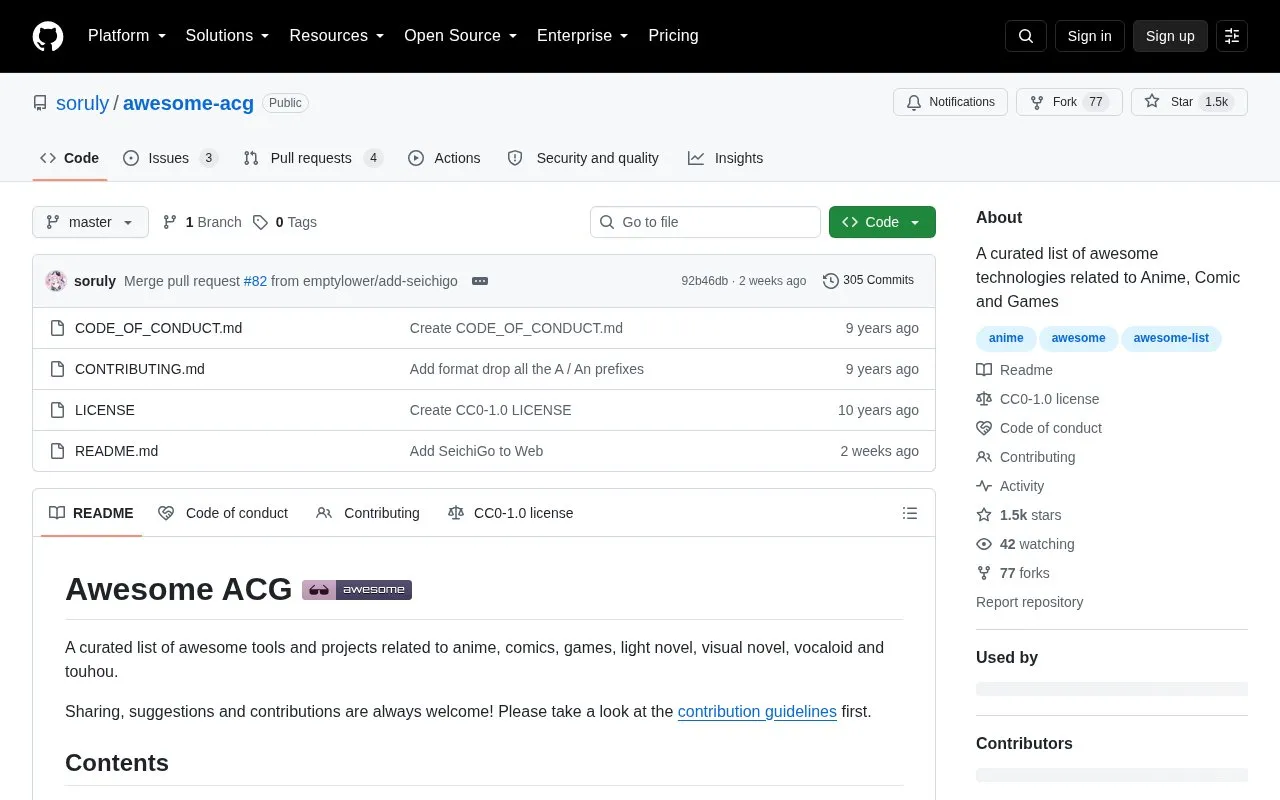Select the CC0-1.0 license README tab
The height and width of the screenshot is (800, 1280).
tap(511, 513)
